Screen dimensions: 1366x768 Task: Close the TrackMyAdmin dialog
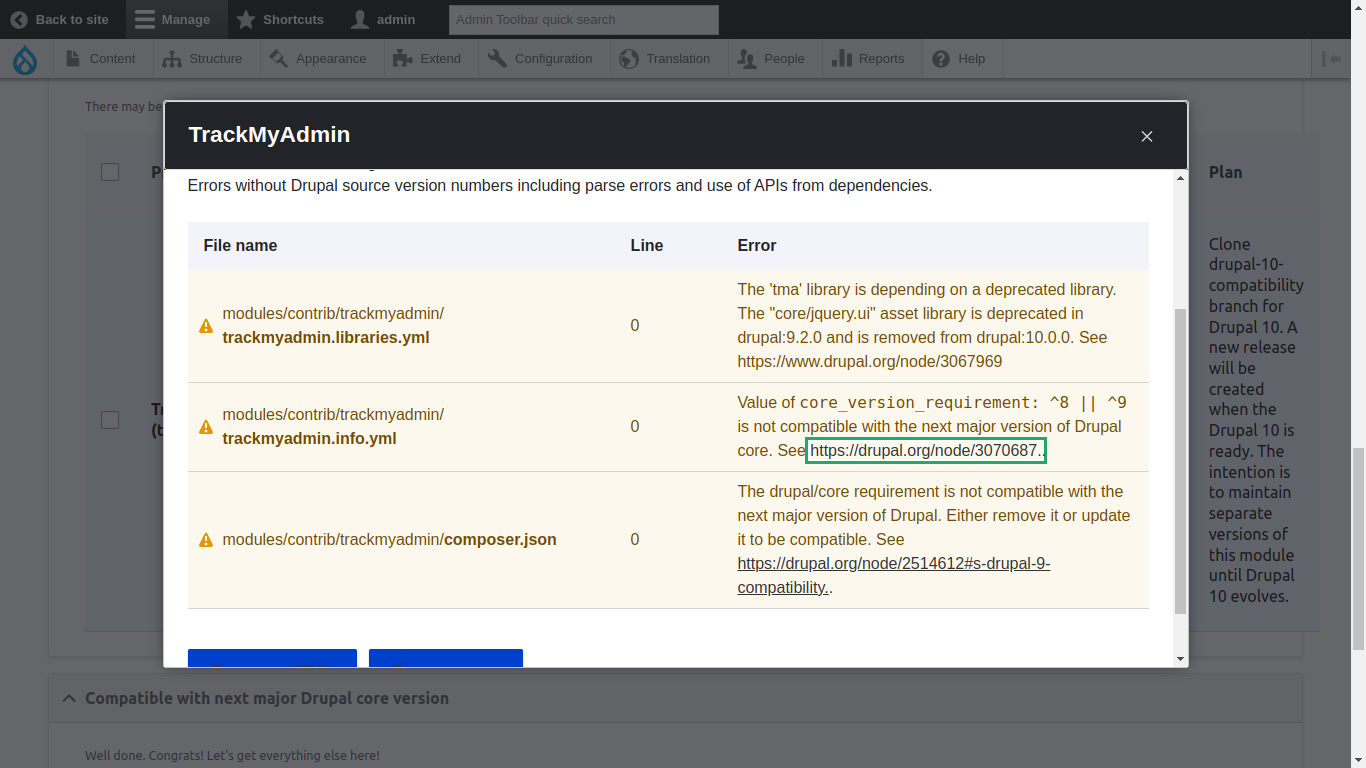click(1147, 136)
